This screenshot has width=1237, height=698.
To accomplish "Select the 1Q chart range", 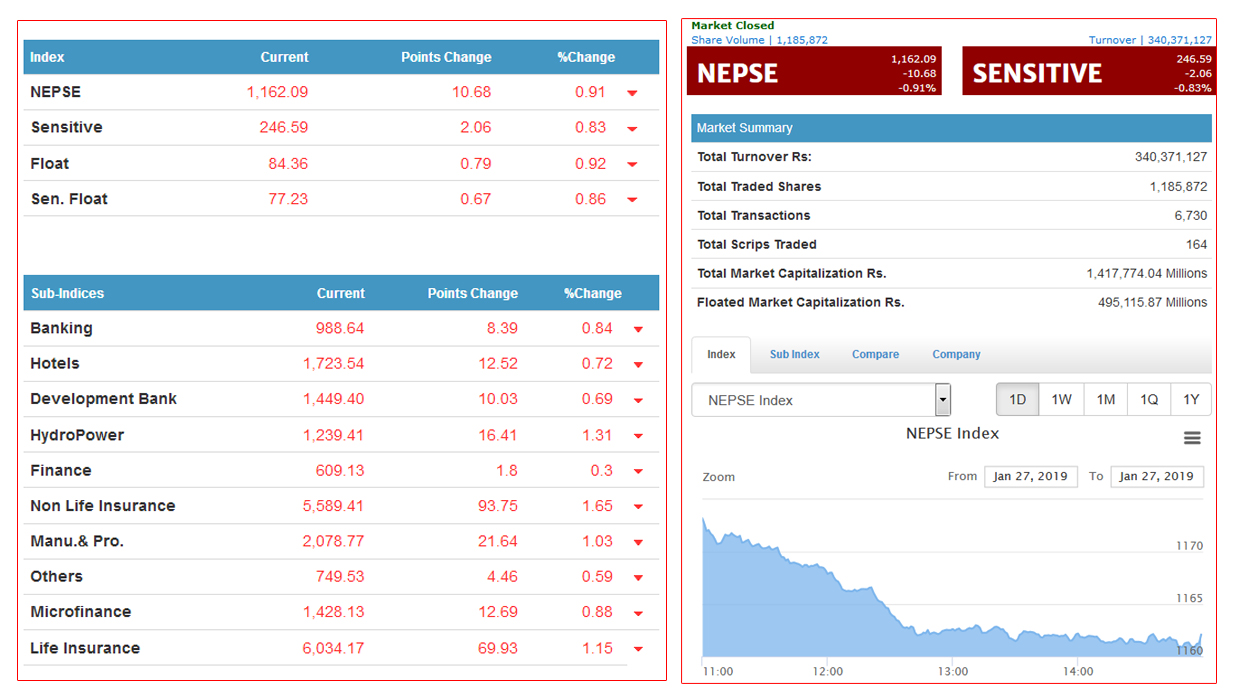I will pos(1149,399).
